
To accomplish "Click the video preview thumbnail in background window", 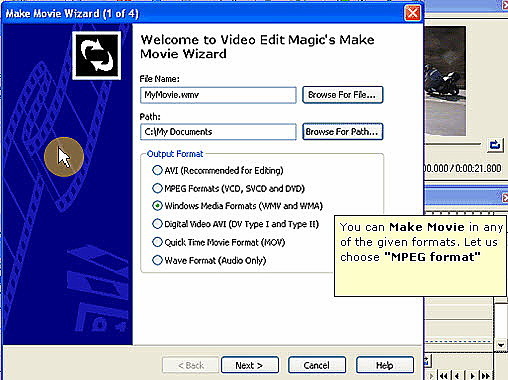I will [445, 81].
